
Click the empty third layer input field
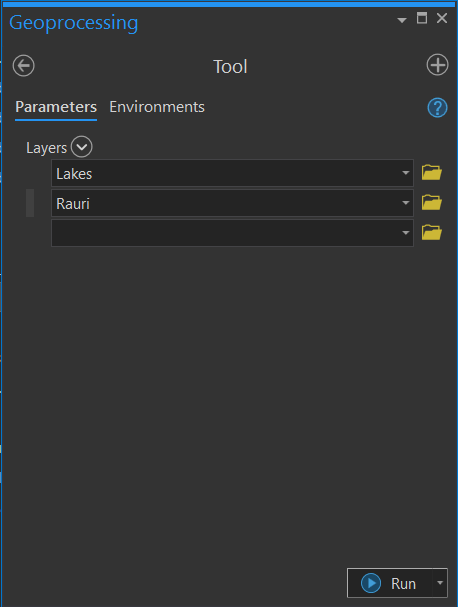tap(232, 233)
